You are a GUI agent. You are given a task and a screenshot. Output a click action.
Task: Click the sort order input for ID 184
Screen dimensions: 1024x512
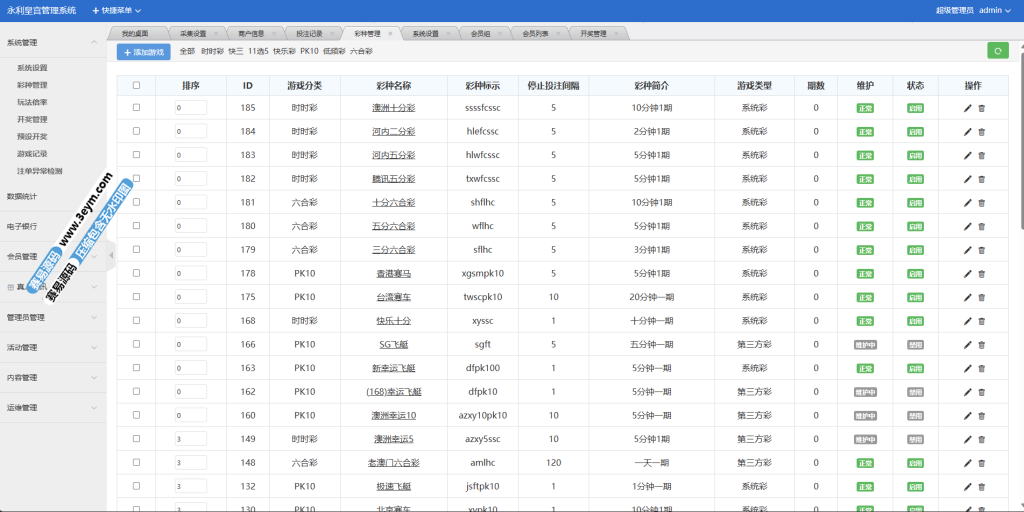click(190, 132)
